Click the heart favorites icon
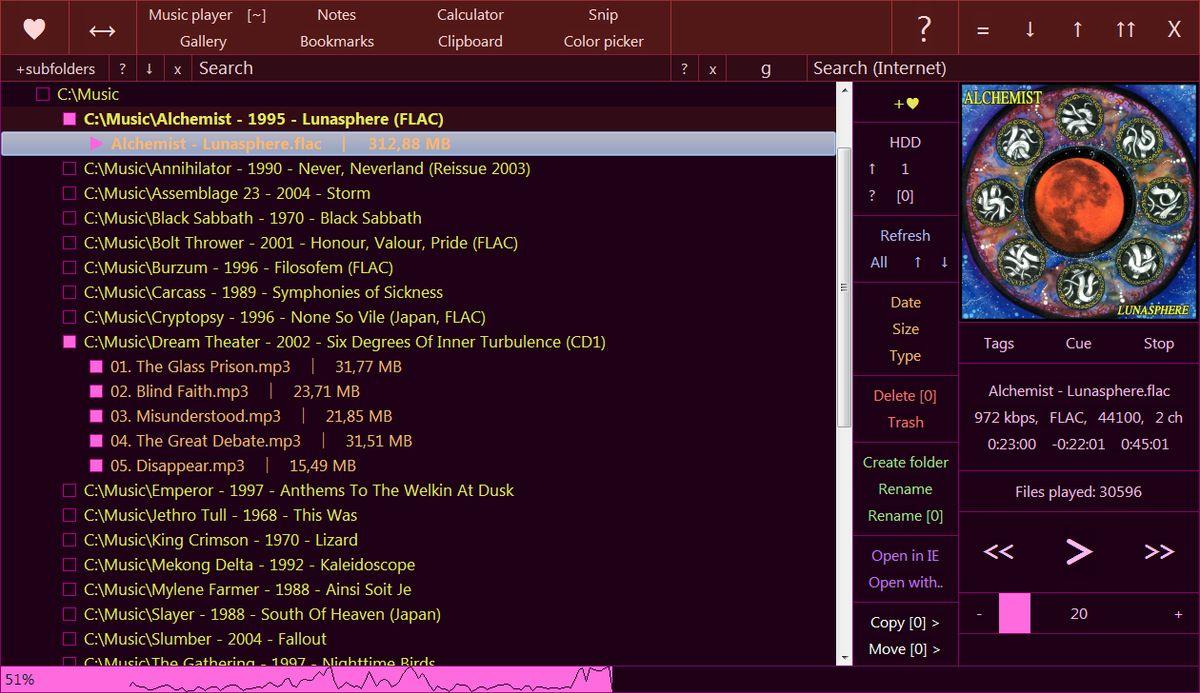The width and height of the screenshot is (1200, 693). pos(34,29)
